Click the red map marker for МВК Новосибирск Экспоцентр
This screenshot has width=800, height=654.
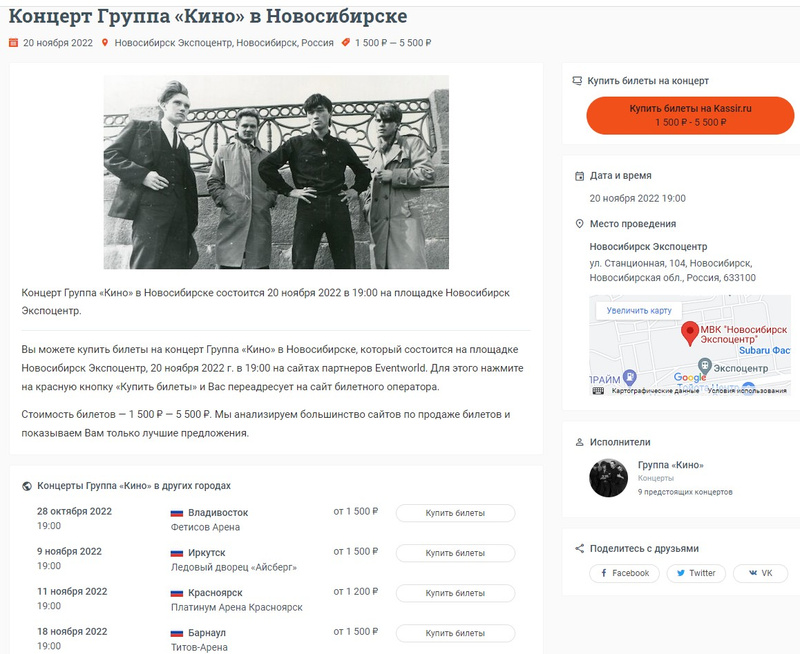[x=690, y=334]
